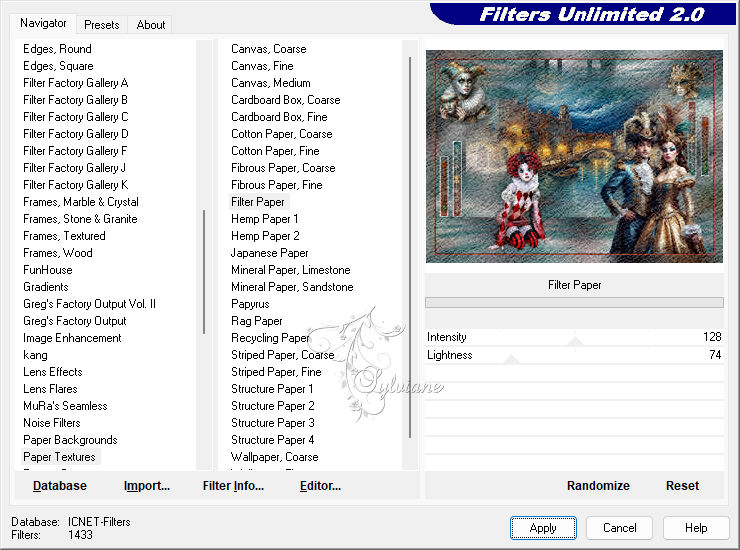
Task: Select Hemp Paper 2 filter
Action: (x=265, y=236)
